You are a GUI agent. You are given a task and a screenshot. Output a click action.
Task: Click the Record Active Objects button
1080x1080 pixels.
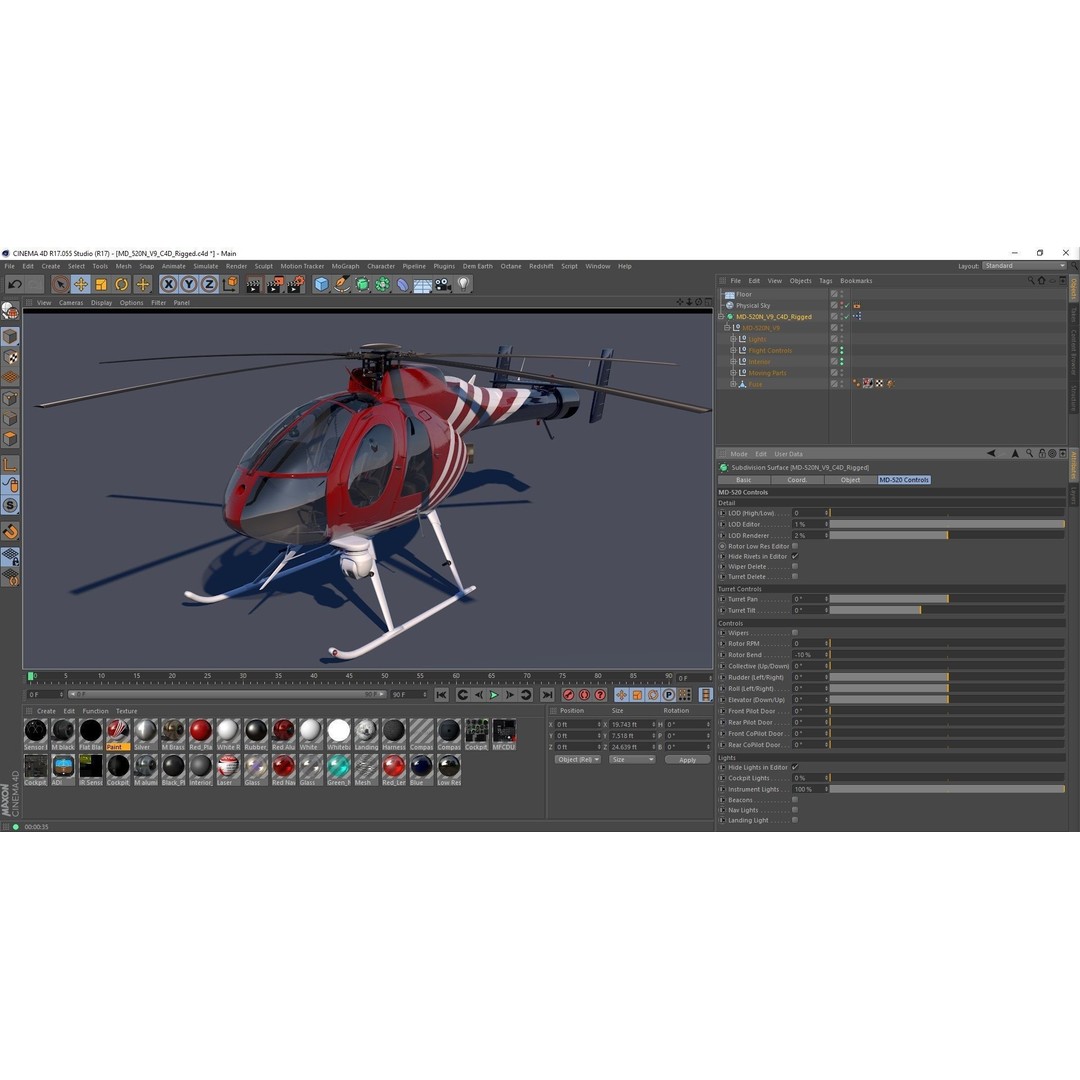[569, 695]
